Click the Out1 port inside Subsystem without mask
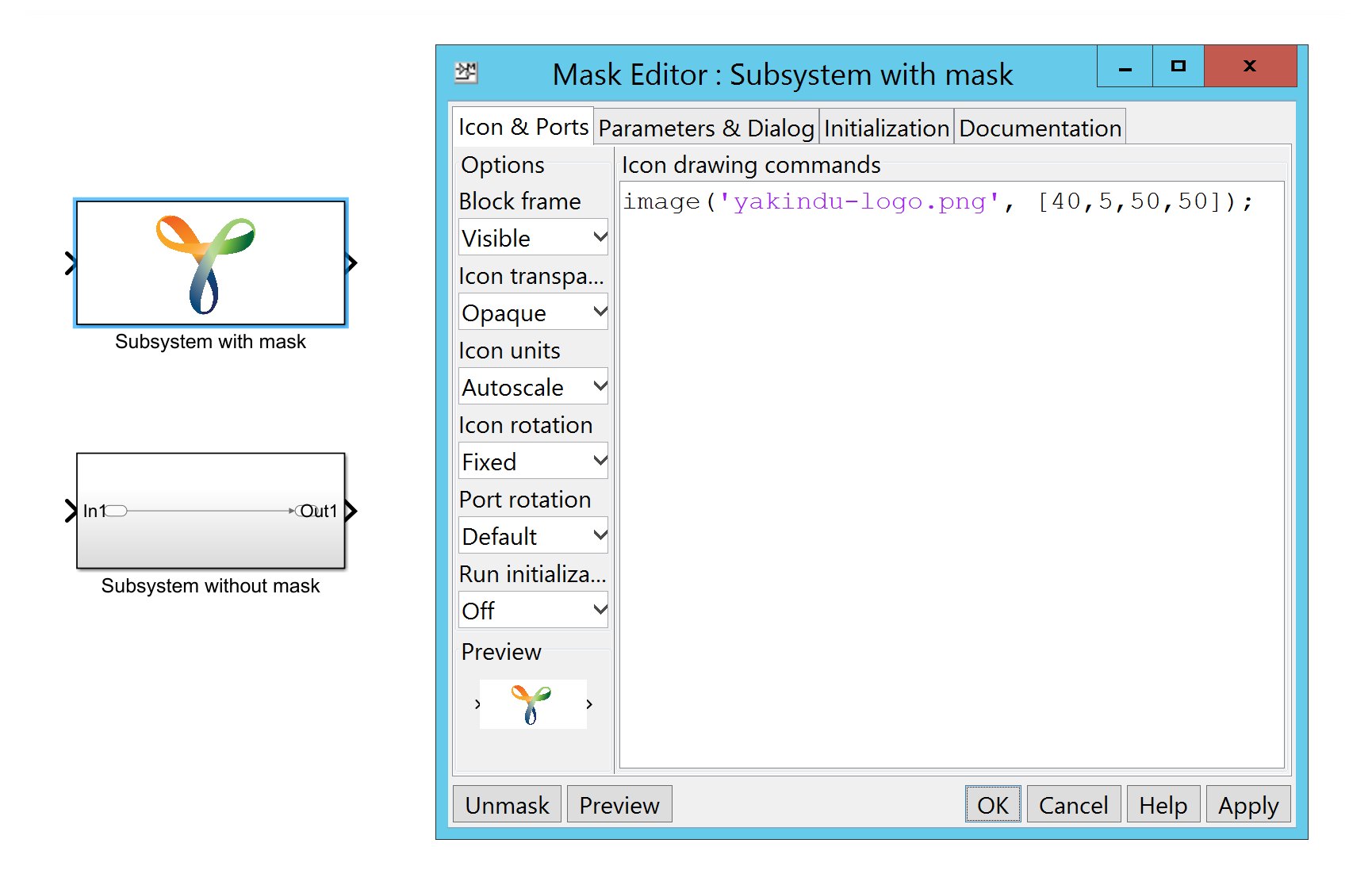This screenshot has width=1372, height=893. [x=315, y=511]
